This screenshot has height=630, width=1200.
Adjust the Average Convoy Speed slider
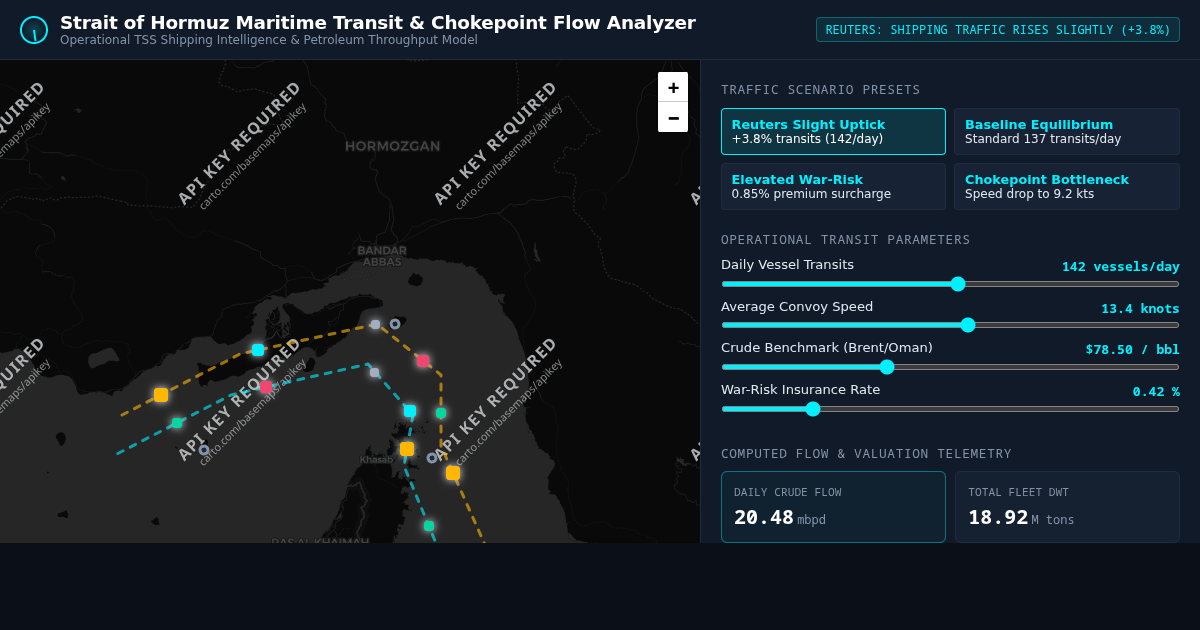[950, 325]
